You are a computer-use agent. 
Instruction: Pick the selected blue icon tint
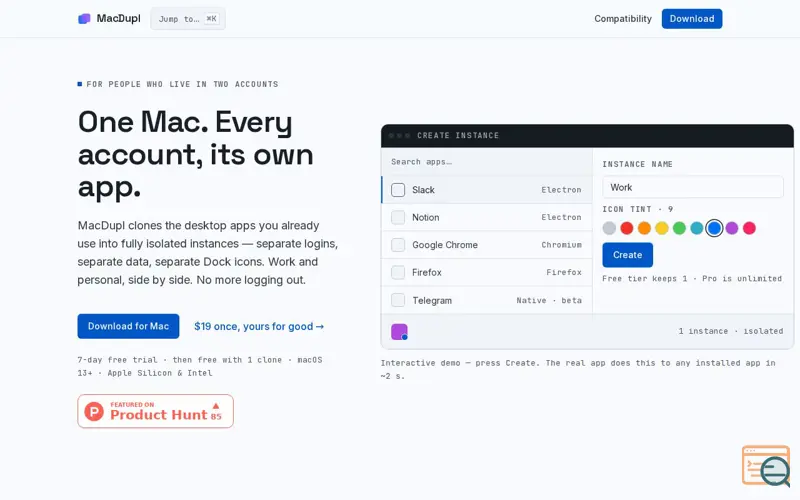pos(714,228)
